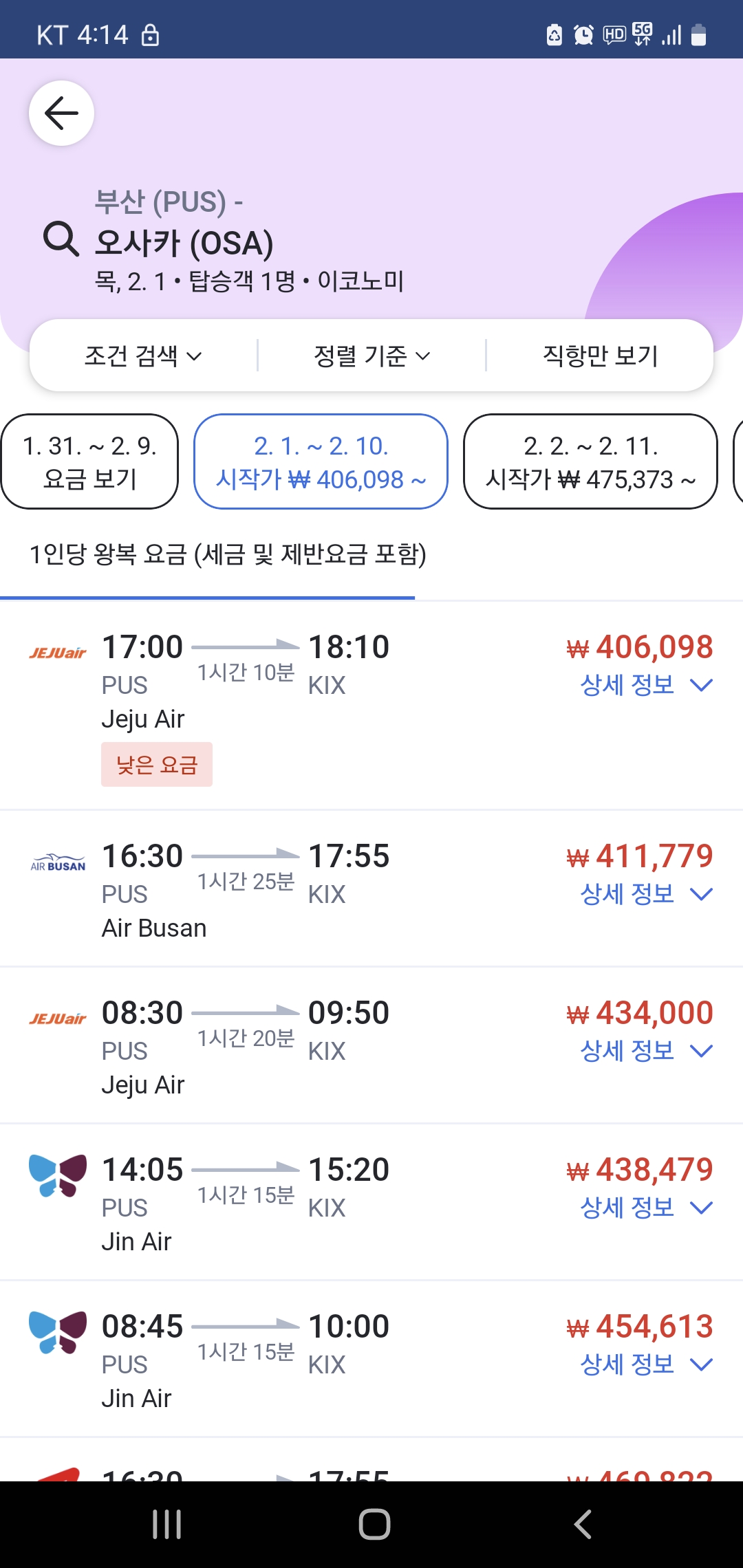This screenshot has width=743, height=1568.
Task: Tap the 낮은 요금 low fare badge
Action: click(x=157, y=765)
